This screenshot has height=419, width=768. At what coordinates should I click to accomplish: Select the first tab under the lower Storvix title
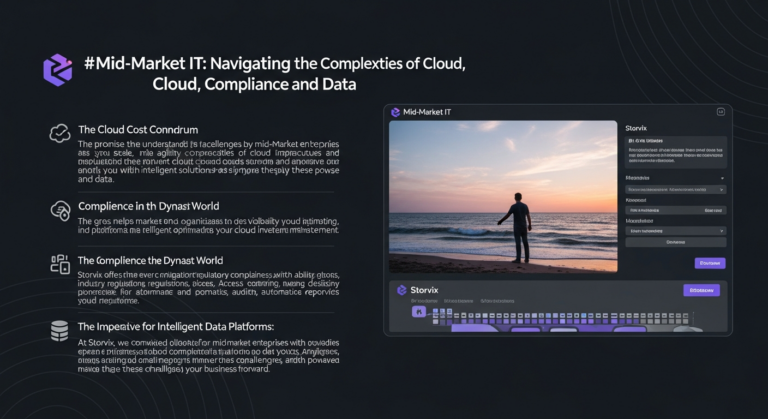tap(424, 301)
